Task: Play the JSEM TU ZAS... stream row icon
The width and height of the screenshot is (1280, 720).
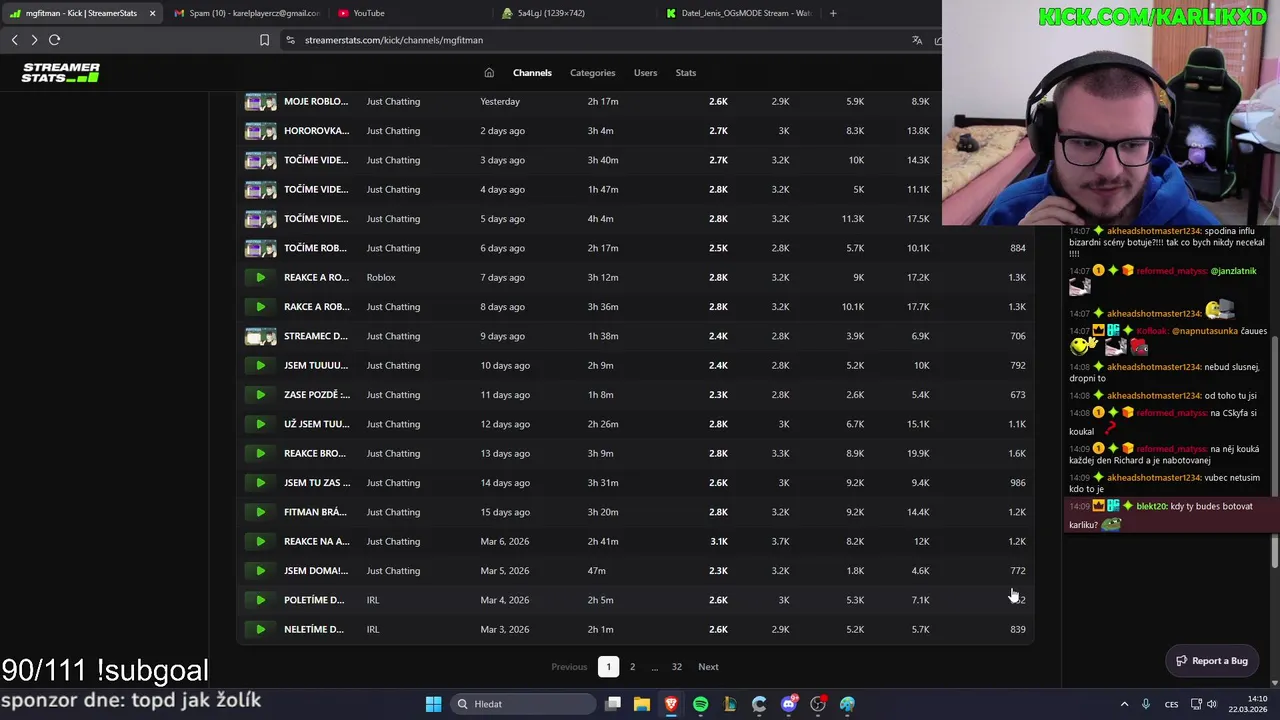Action: [x=260, y=483]
